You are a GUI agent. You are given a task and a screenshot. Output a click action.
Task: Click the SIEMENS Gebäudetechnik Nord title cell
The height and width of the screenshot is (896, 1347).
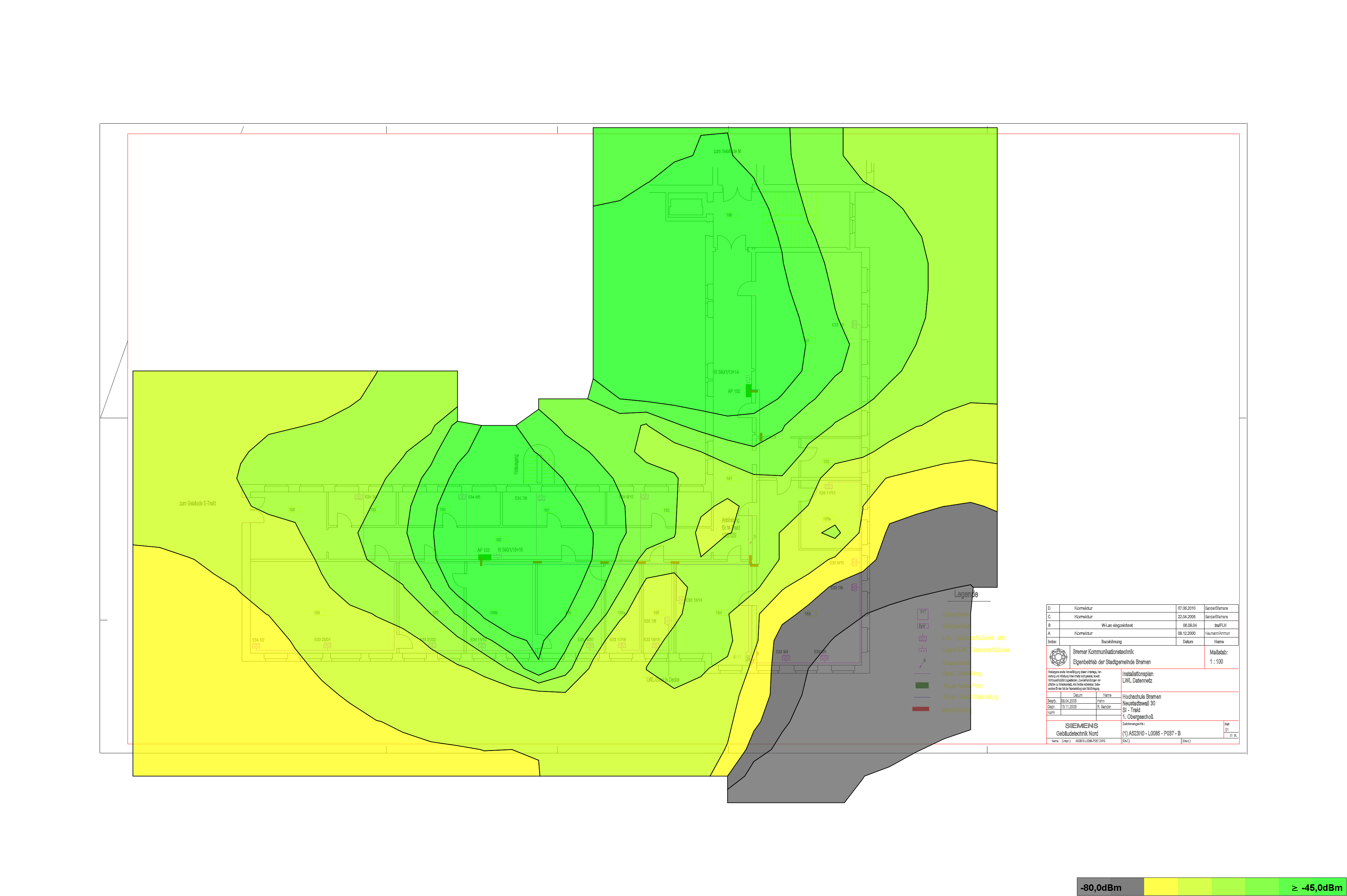pos(1082,730)
